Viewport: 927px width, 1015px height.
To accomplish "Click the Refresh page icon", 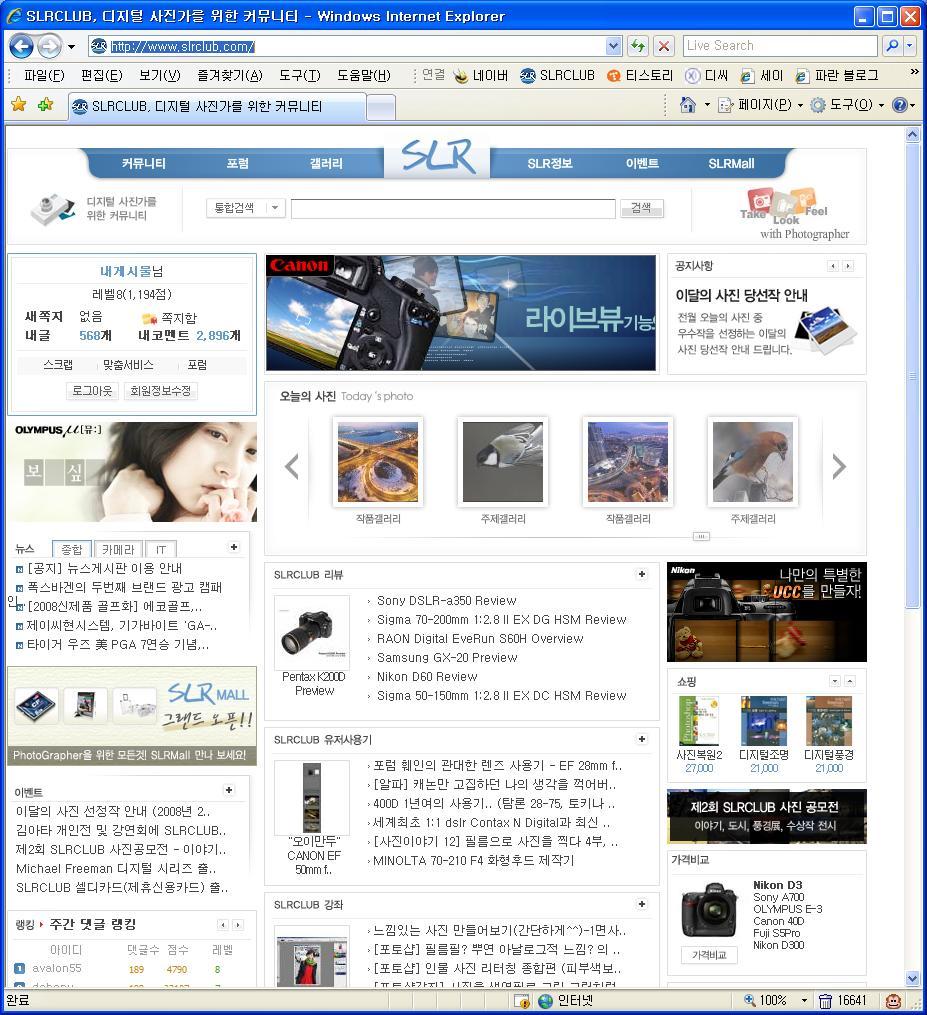I will [x=638, y=46].
